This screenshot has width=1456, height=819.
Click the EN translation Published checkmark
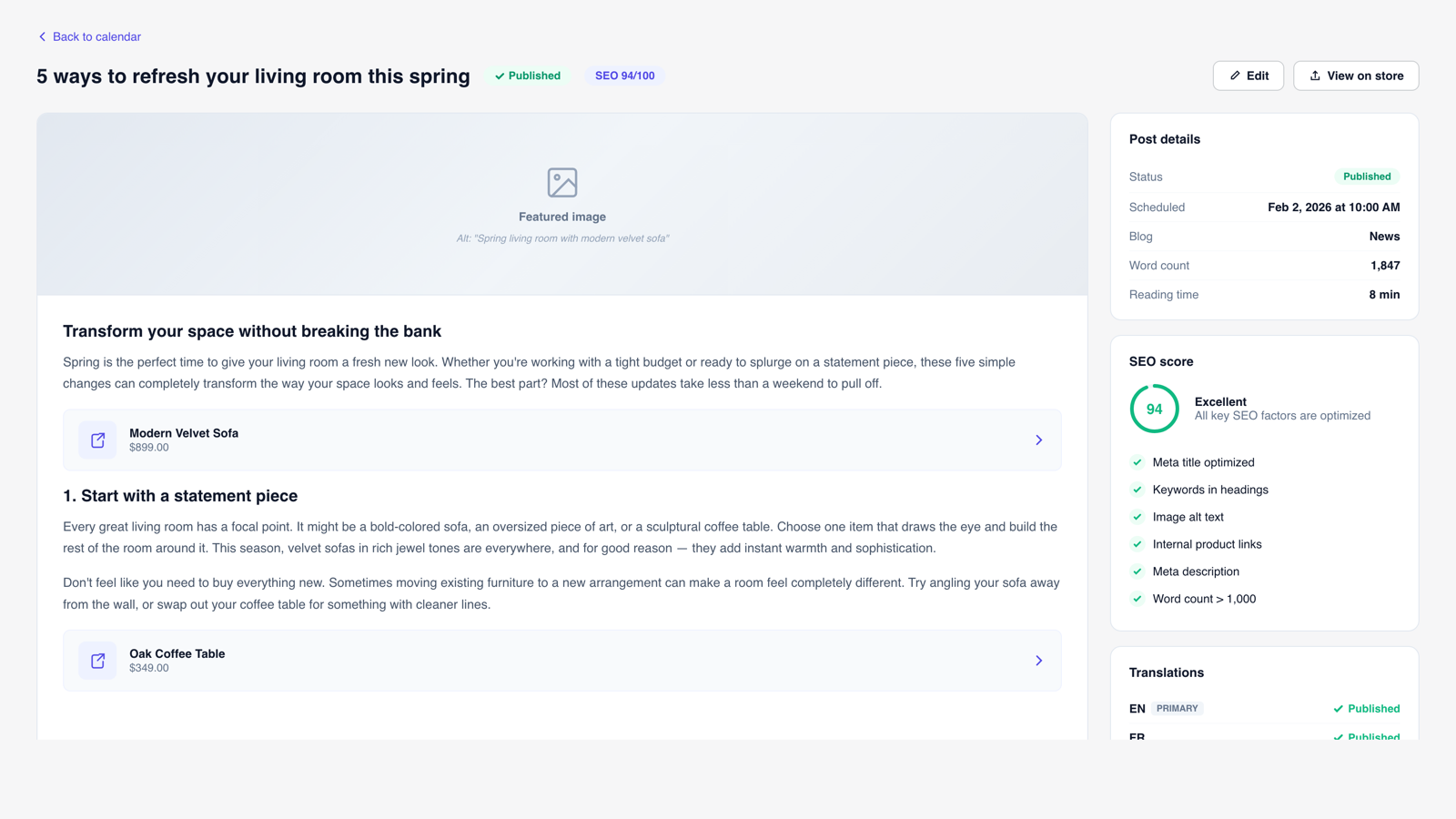1338,709
